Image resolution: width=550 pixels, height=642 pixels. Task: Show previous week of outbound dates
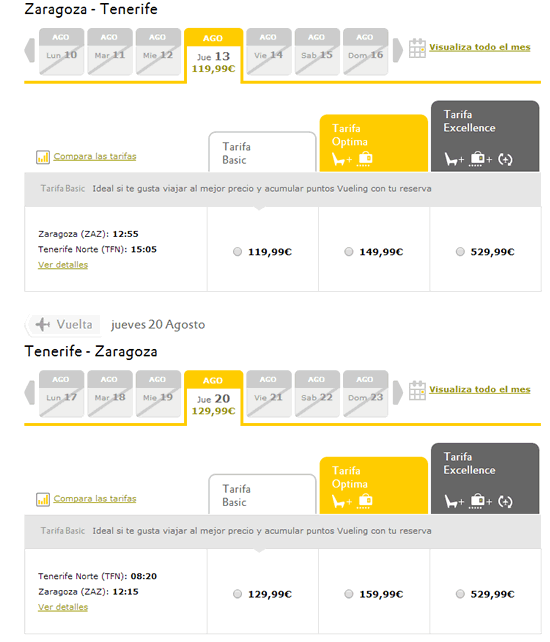pos(29,50)
